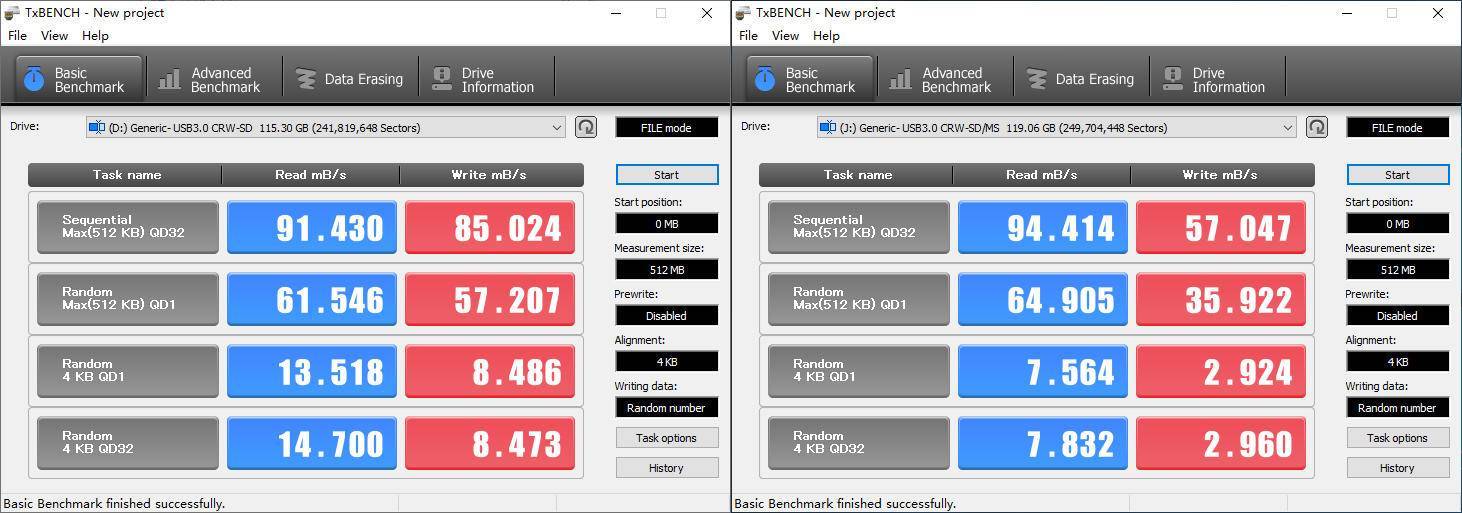Switch to Data Erasing in left window
The height and width of the screenshot is (513, 1462).
click(x=349, y=80)
